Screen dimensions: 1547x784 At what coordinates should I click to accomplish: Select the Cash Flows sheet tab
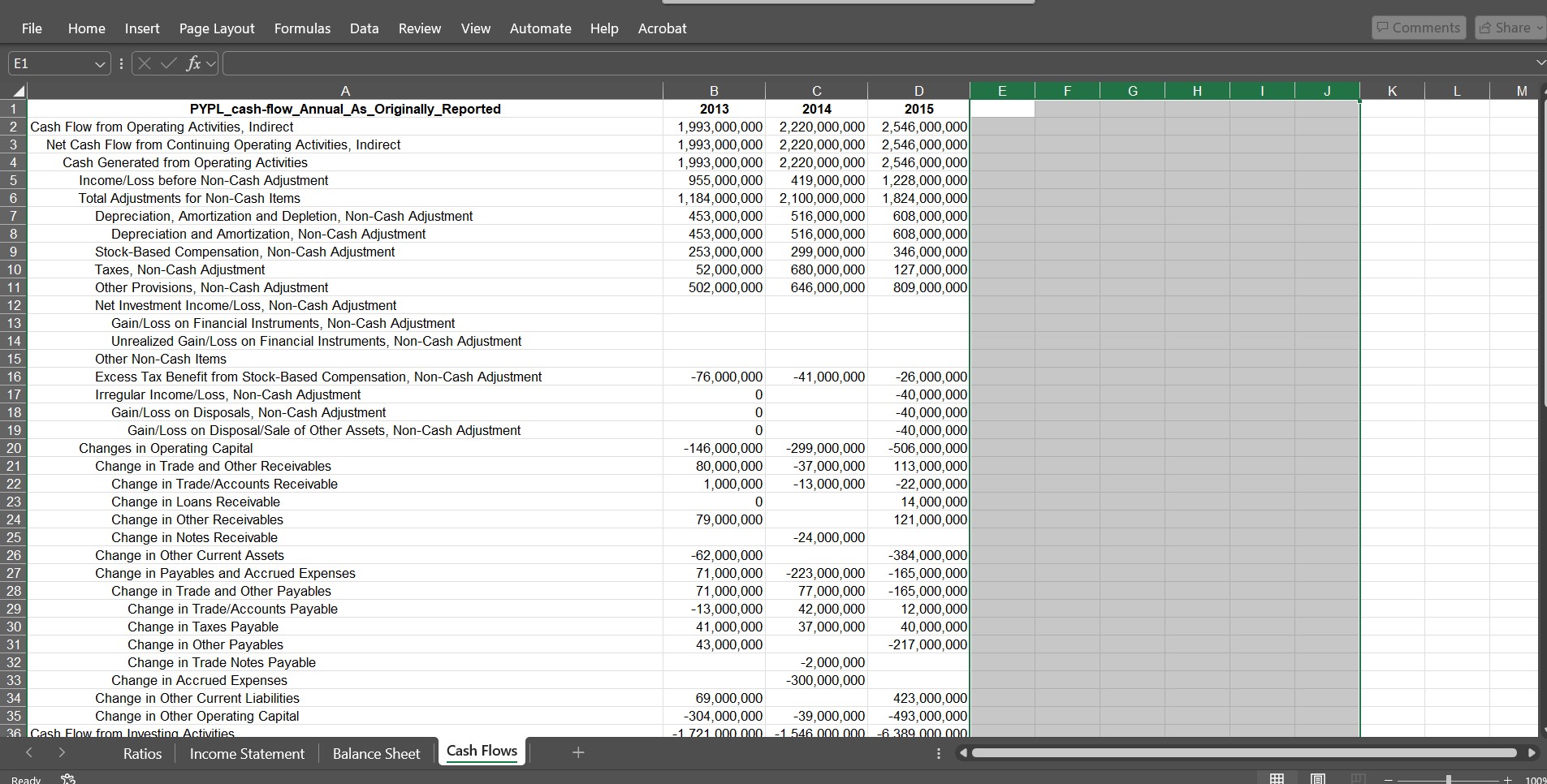coord(482,752)
